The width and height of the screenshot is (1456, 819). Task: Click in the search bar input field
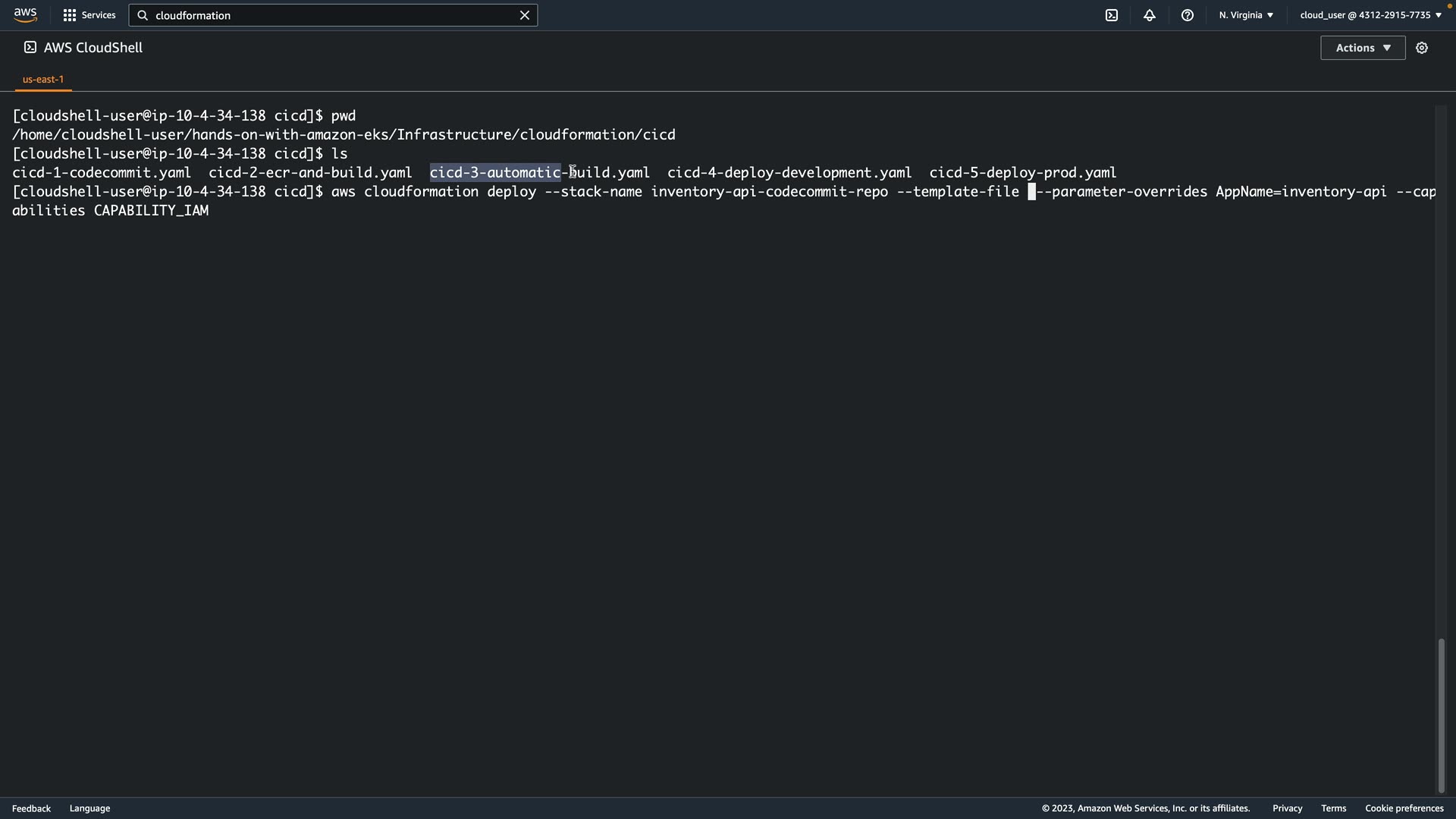(x=334, y=15)
